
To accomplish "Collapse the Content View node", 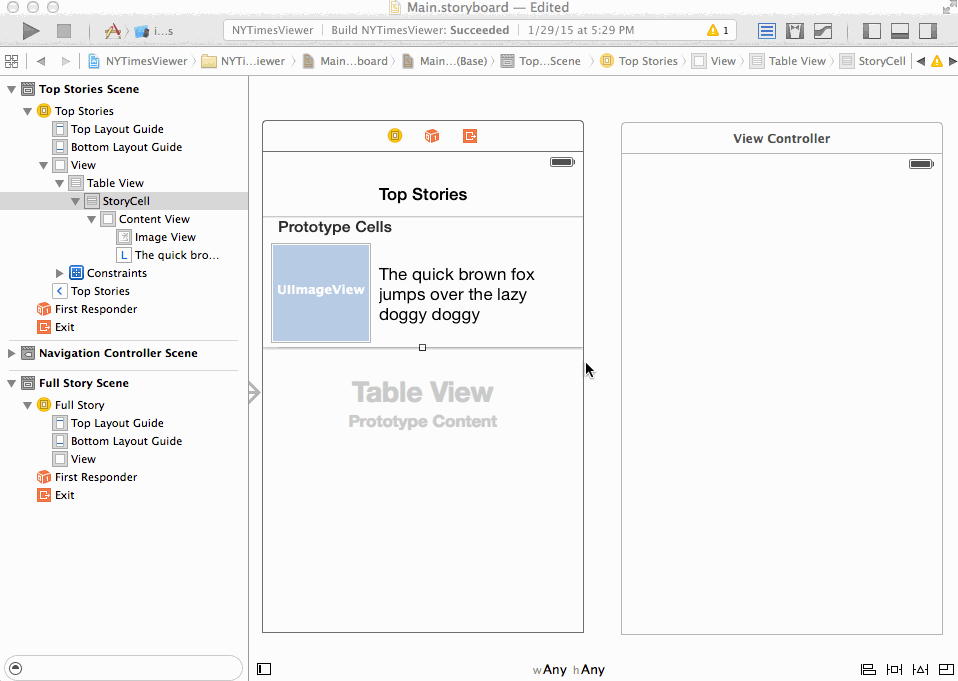I will [91, 219].
